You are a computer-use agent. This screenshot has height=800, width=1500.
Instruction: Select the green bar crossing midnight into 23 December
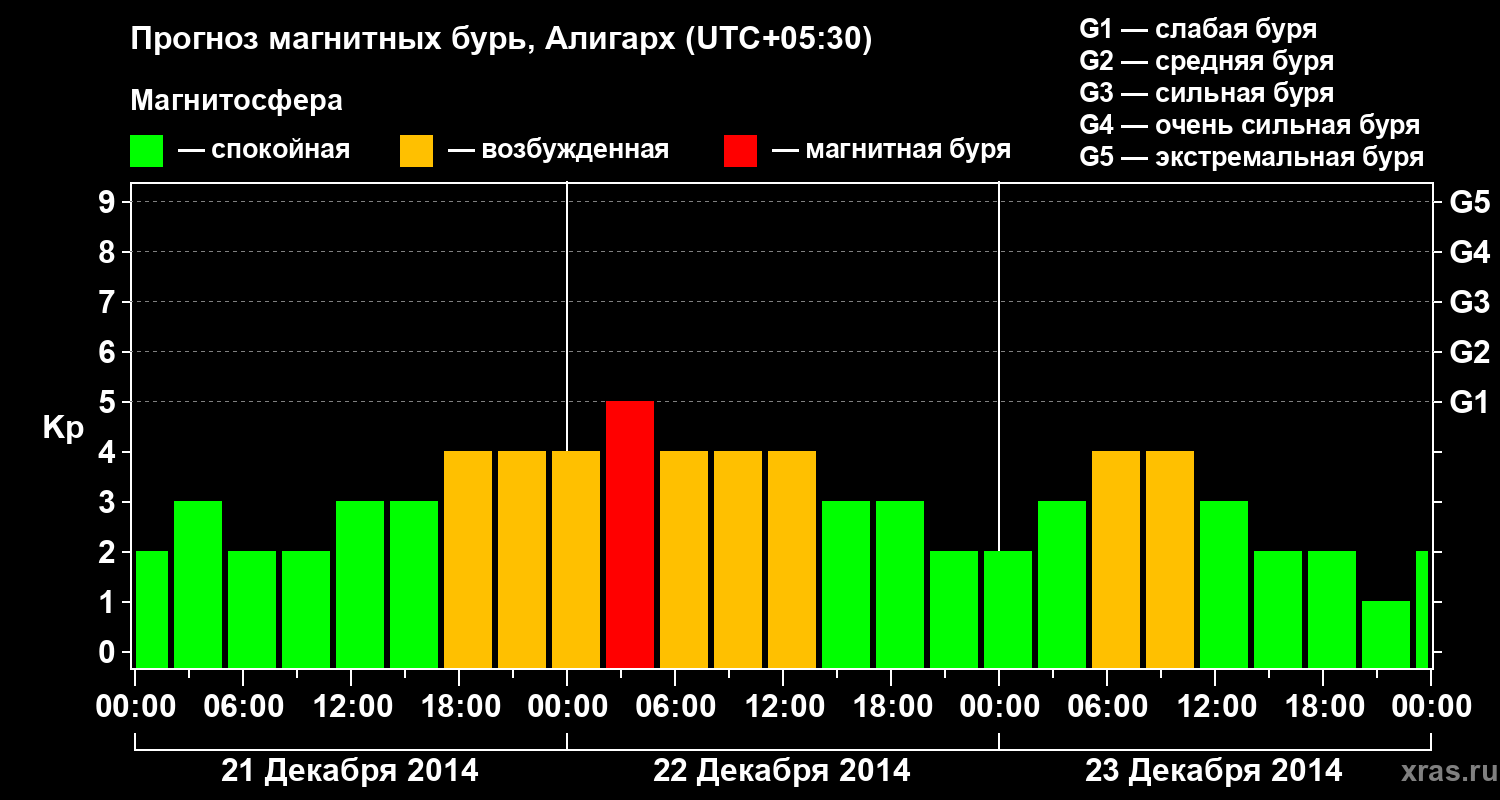click(1008, 609)
